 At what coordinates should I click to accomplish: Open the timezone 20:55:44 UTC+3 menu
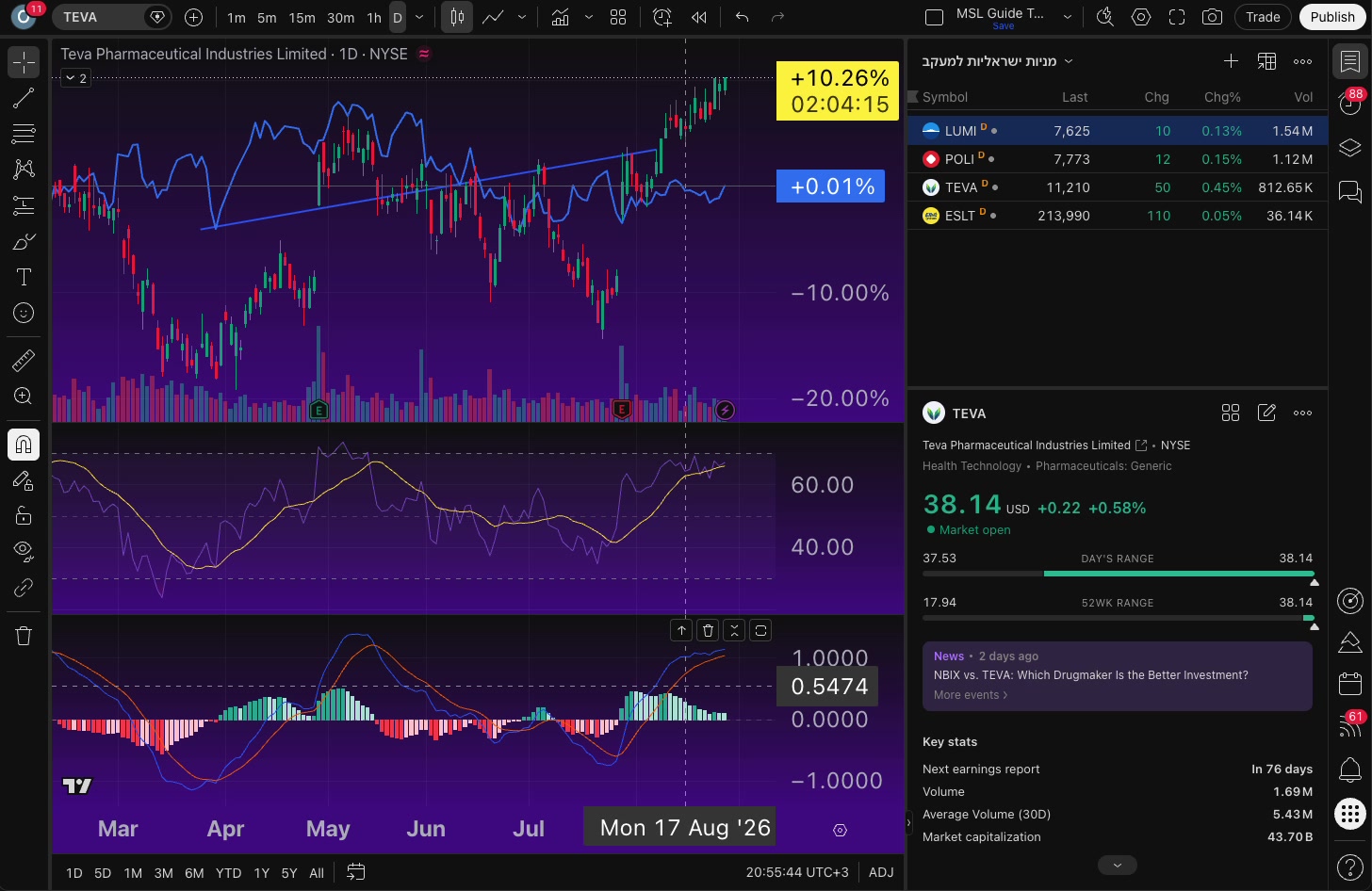click(797, 872)
